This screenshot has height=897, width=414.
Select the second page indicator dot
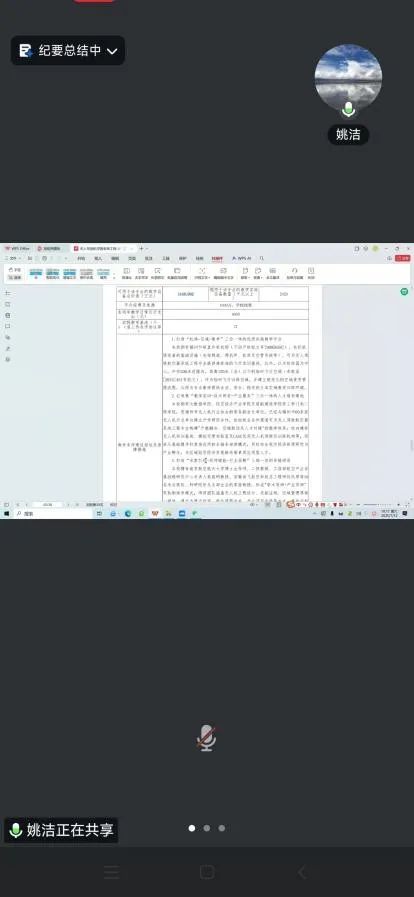click(206, 828)
